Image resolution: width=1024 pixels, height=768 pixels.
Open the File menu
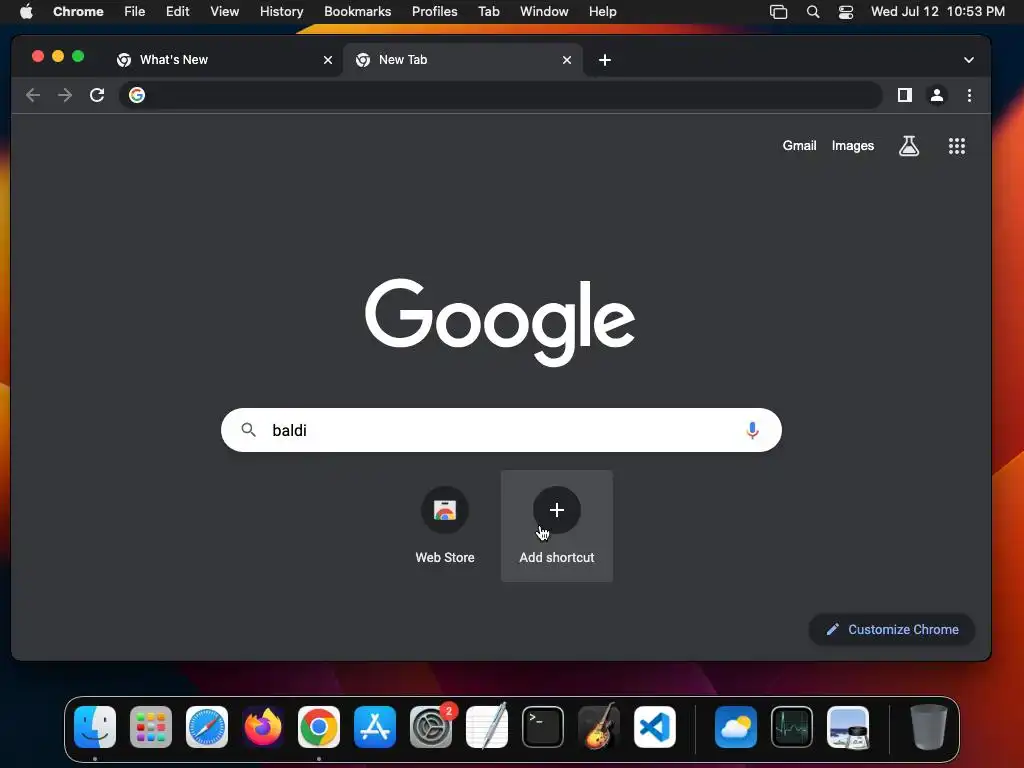(135, 12)
